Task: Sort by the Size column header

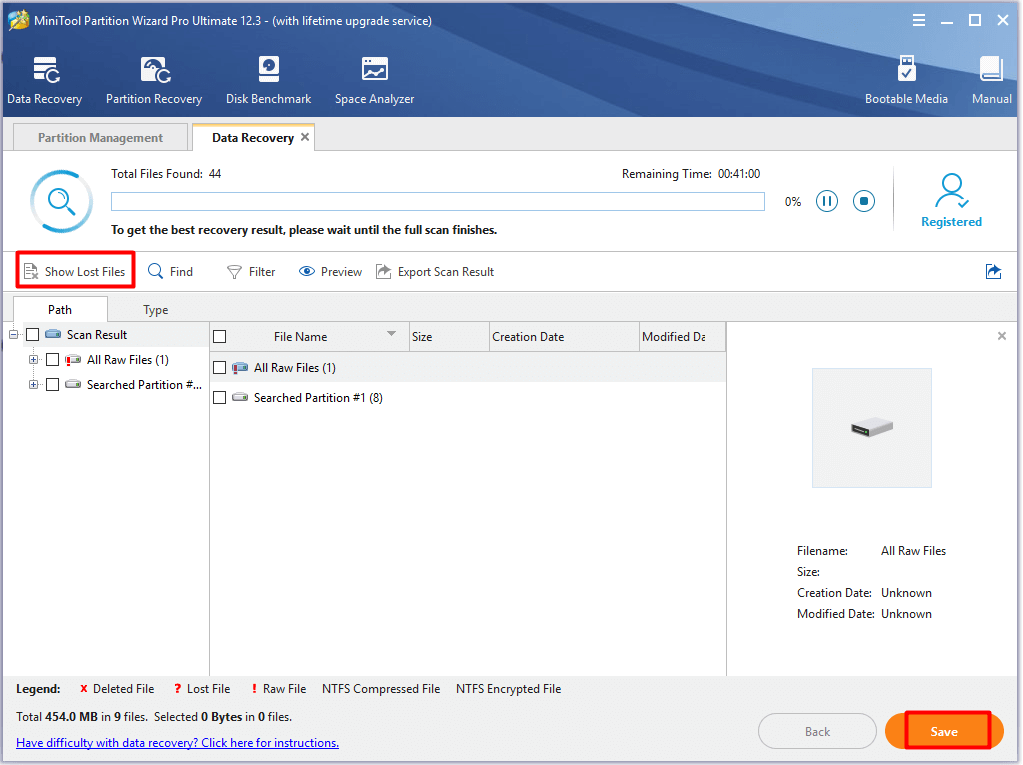Action: [x=449, y=337]
